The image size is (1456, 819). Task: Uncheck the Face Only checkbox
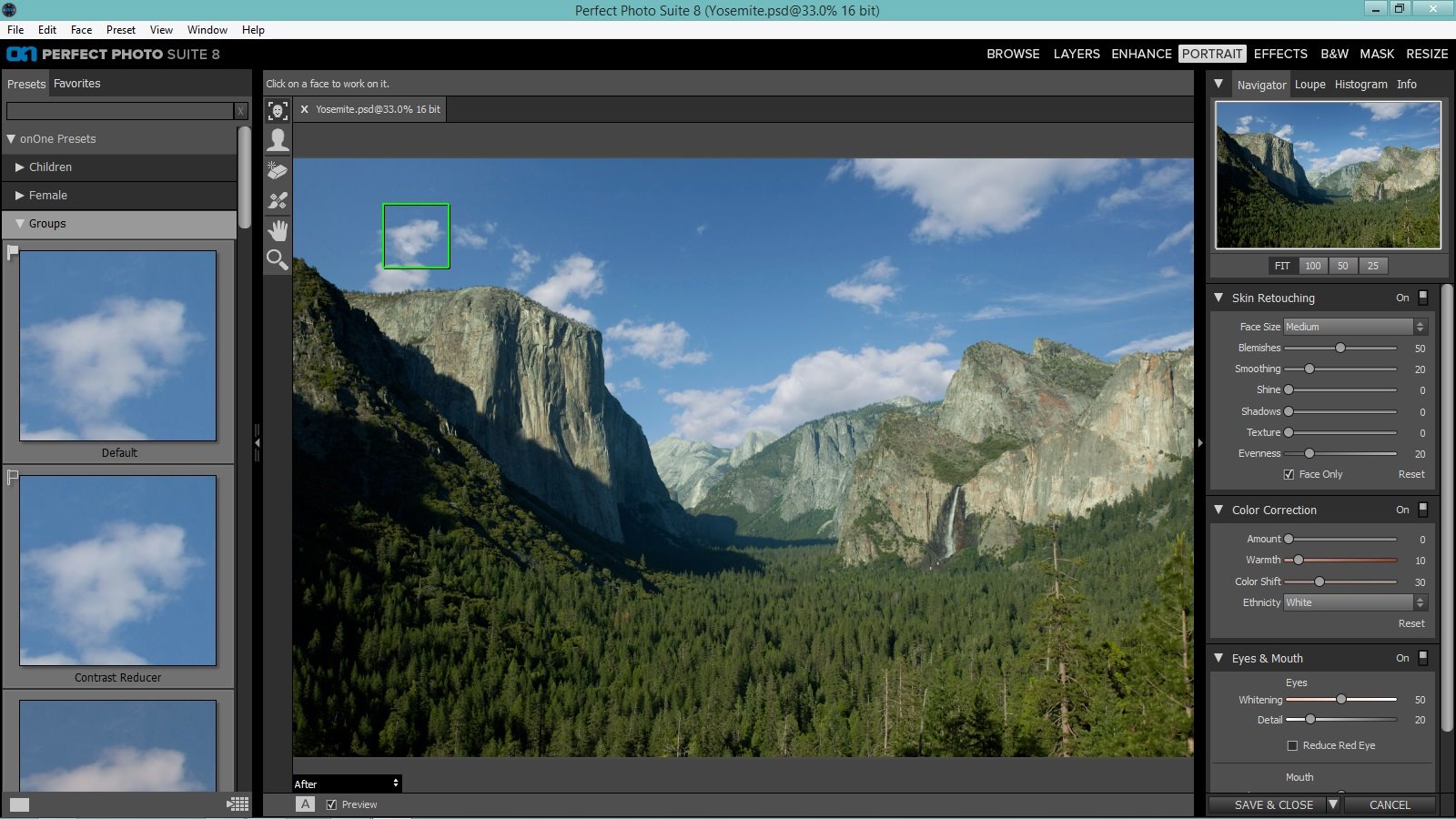tap(1289, 474)
